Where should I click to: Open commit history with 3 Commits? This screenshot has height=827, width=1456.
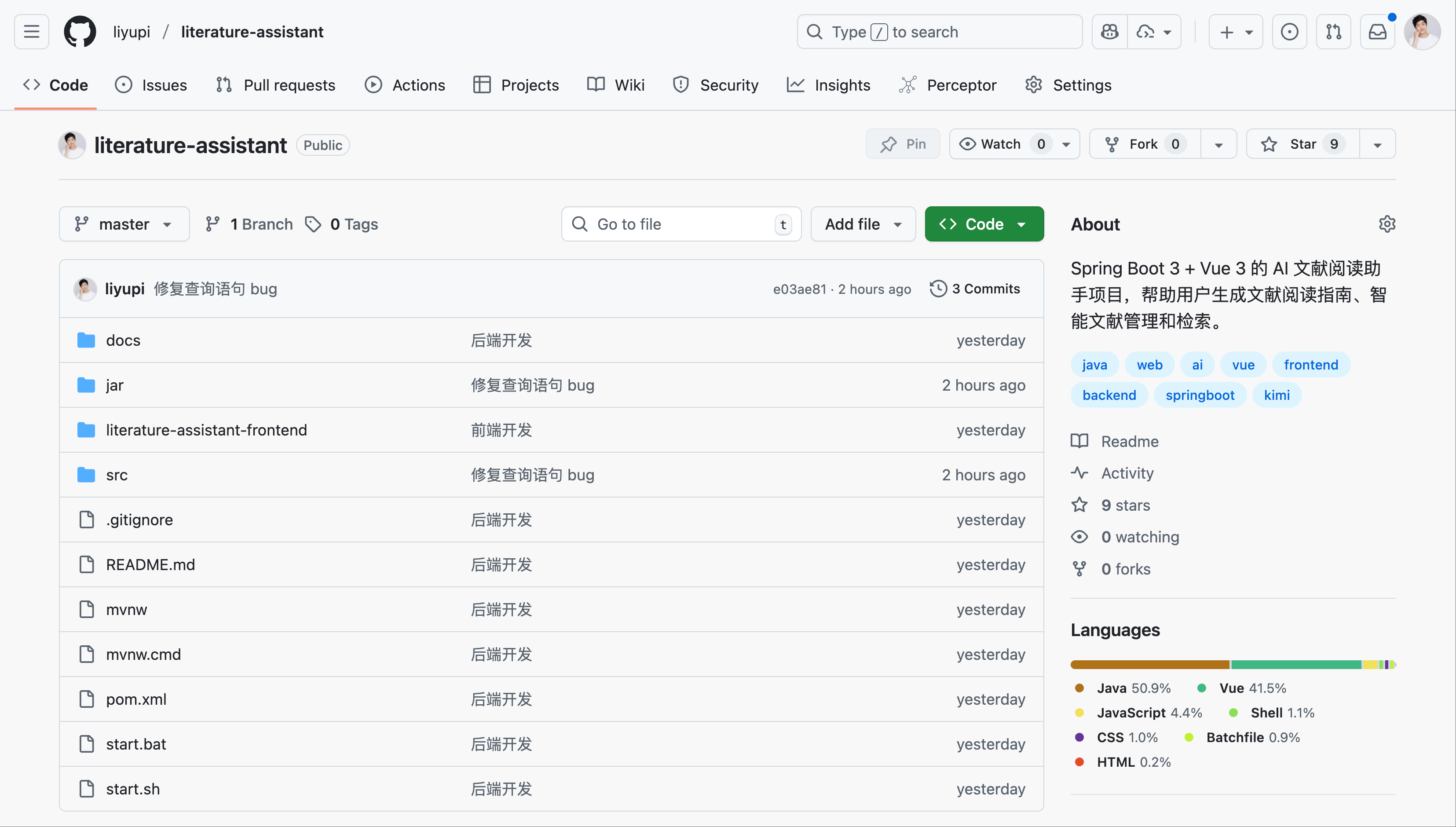tap(975, 289)
